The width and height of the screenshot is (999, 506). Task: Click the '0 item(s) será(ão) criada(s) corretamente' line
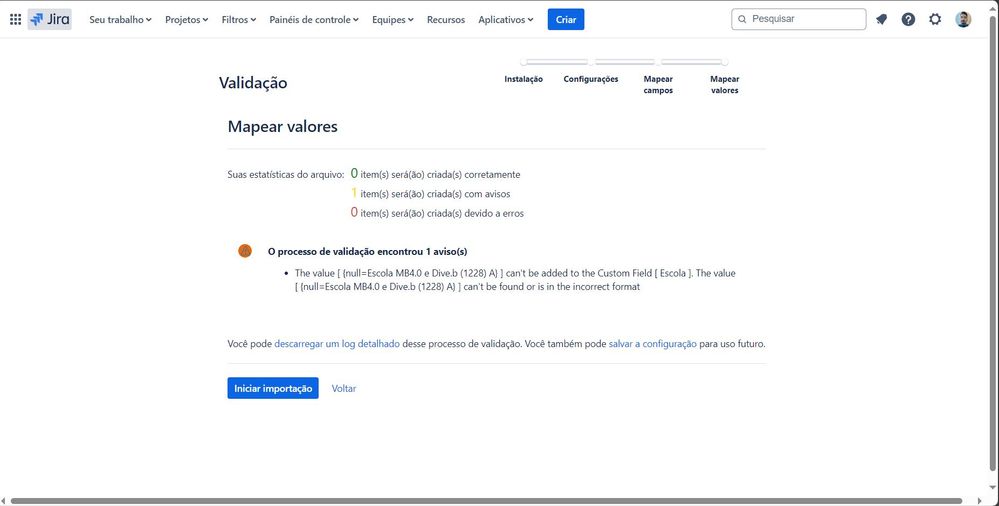pyautogui.click(x=435, y=174)
